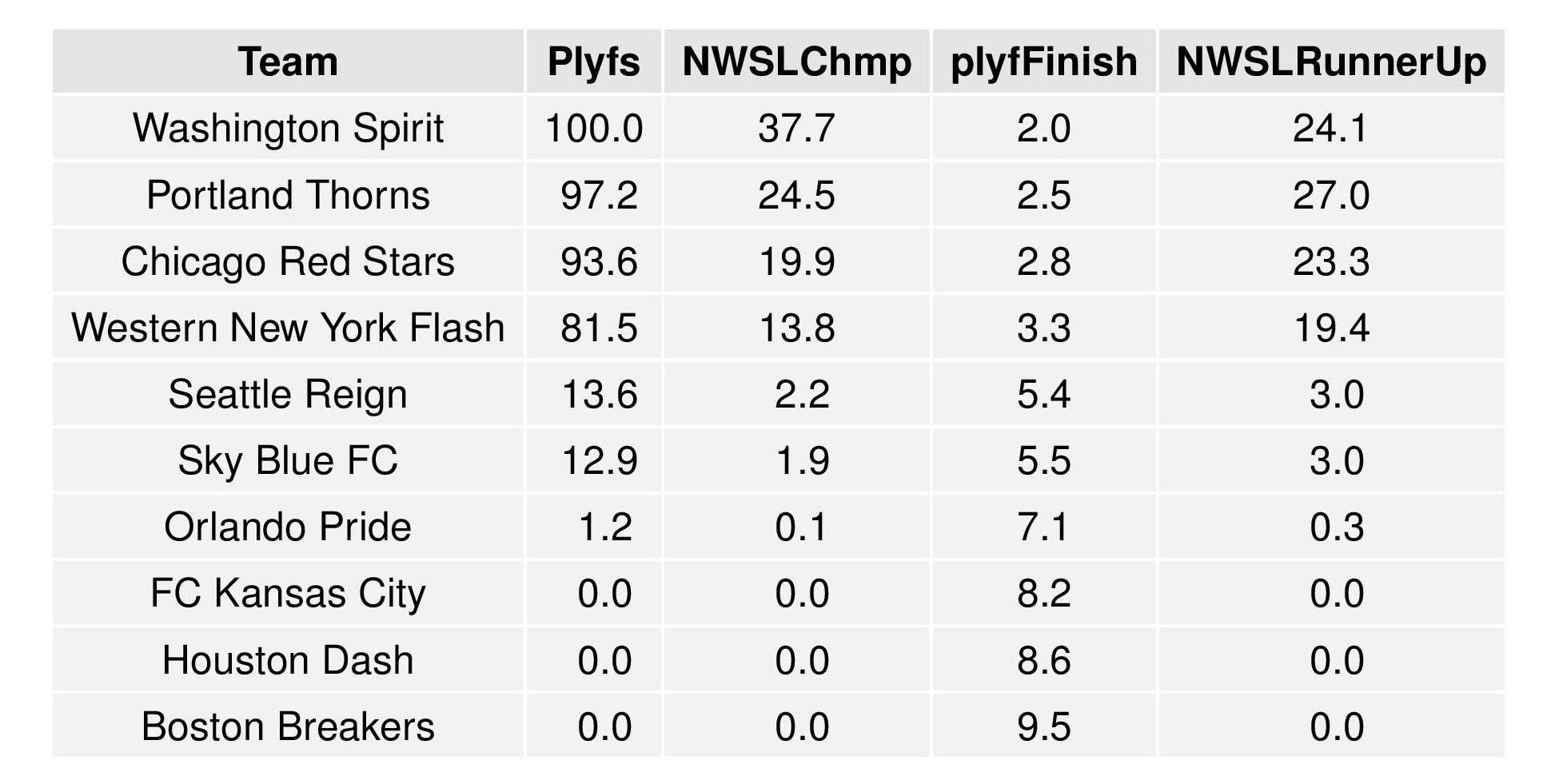
Task: Select the Chicago Red Stars team cell
Action: coord(288,261)
